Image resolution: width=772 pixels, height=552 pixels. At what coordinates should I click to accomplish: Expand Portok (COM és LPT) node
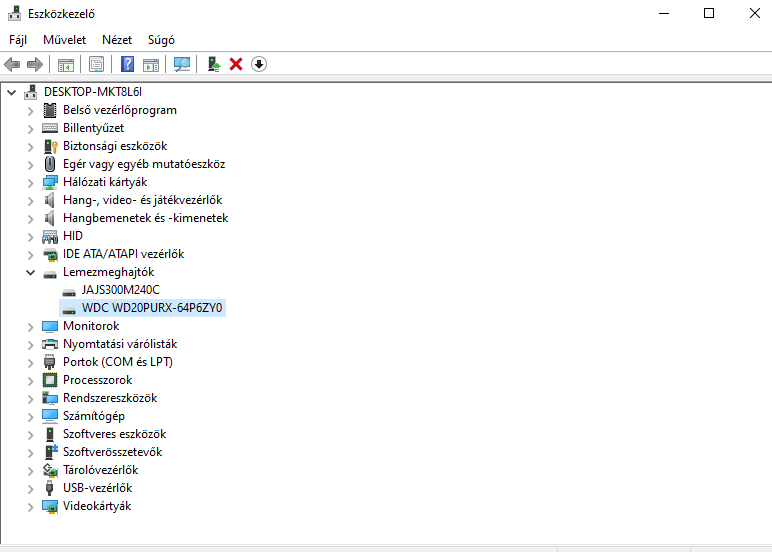pos(31,363)
